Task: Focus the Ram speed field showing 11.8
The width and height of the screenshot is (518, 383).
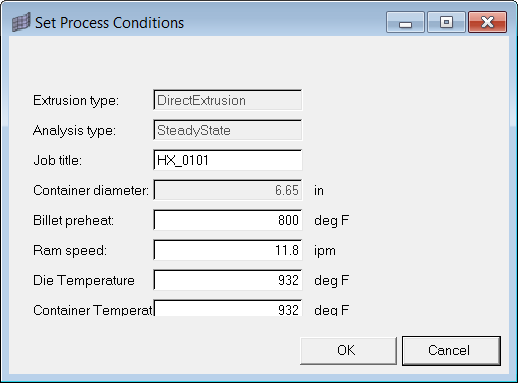Action: [228, 250]
